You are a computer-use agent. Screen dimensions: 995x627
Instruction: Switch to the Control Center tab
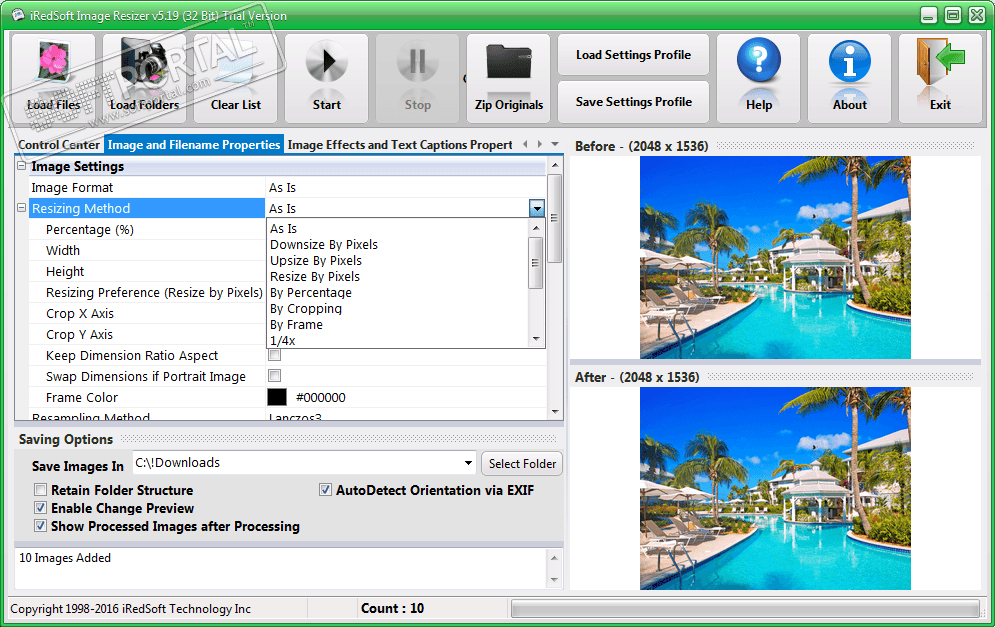tap(59, 145)
